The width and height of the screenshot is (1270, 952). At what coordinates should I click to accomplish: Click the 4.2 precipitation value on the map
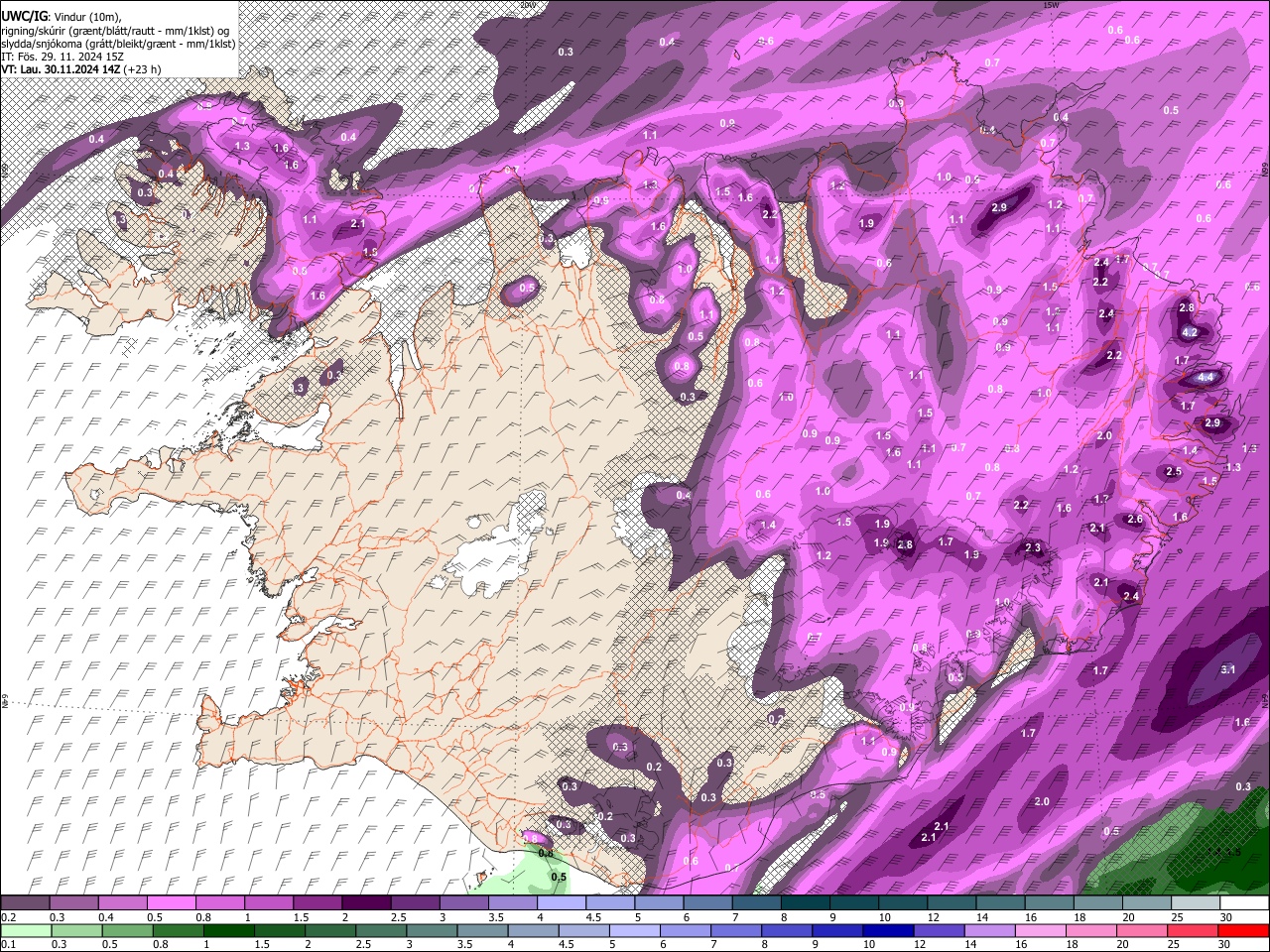point(1190,332)
